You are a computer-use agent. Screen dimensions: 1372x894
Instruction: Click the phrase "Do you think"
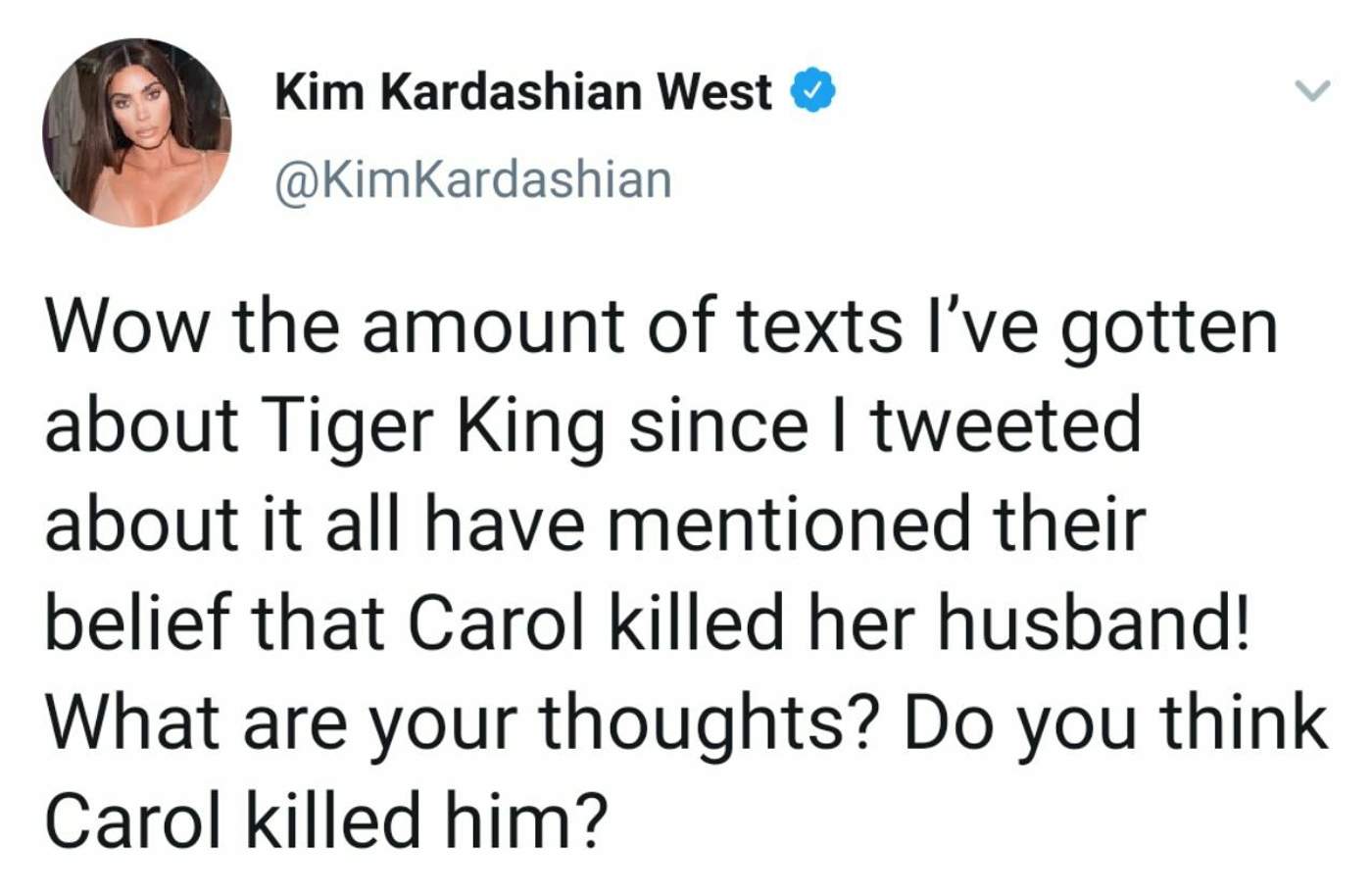pos(1115,722)
